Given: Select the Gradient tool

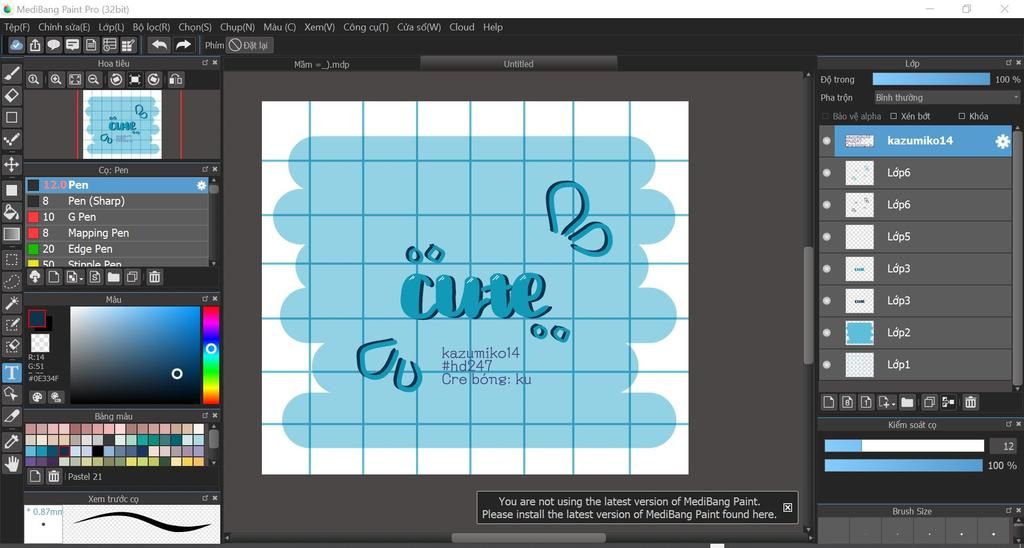Looking at the screenshot, I should click(x=12, y=234).
